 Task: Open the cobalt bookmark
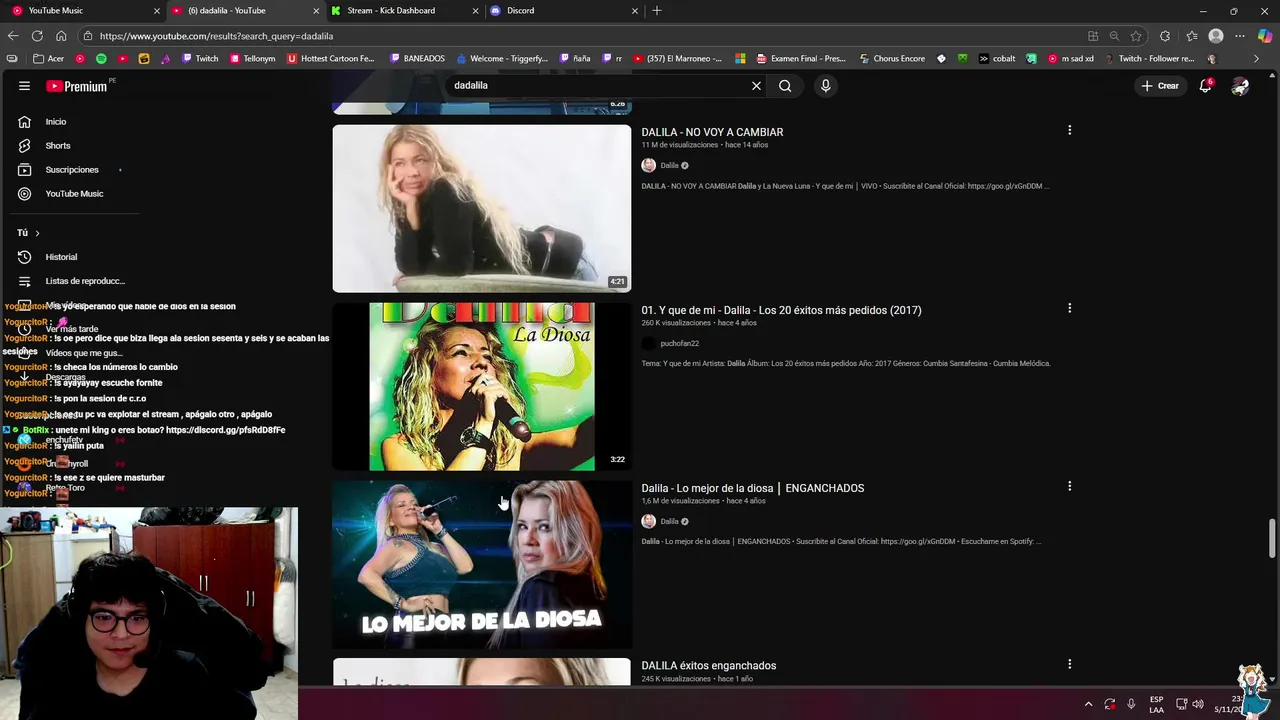click(x=997, y=59)
